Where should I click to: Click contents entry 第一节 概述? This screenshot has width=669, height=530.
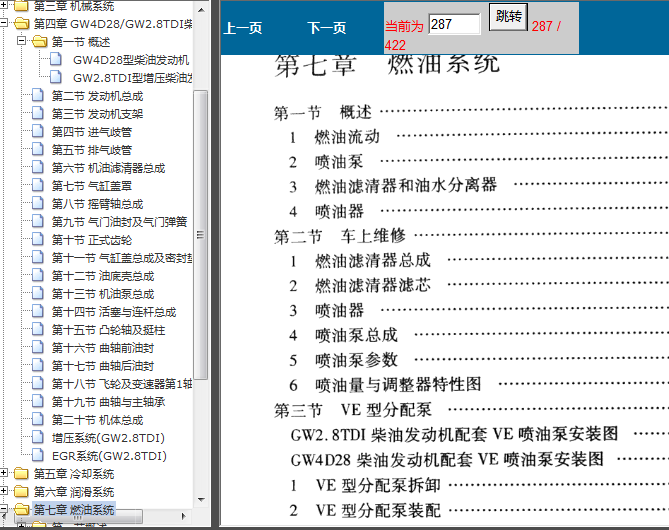323,113
